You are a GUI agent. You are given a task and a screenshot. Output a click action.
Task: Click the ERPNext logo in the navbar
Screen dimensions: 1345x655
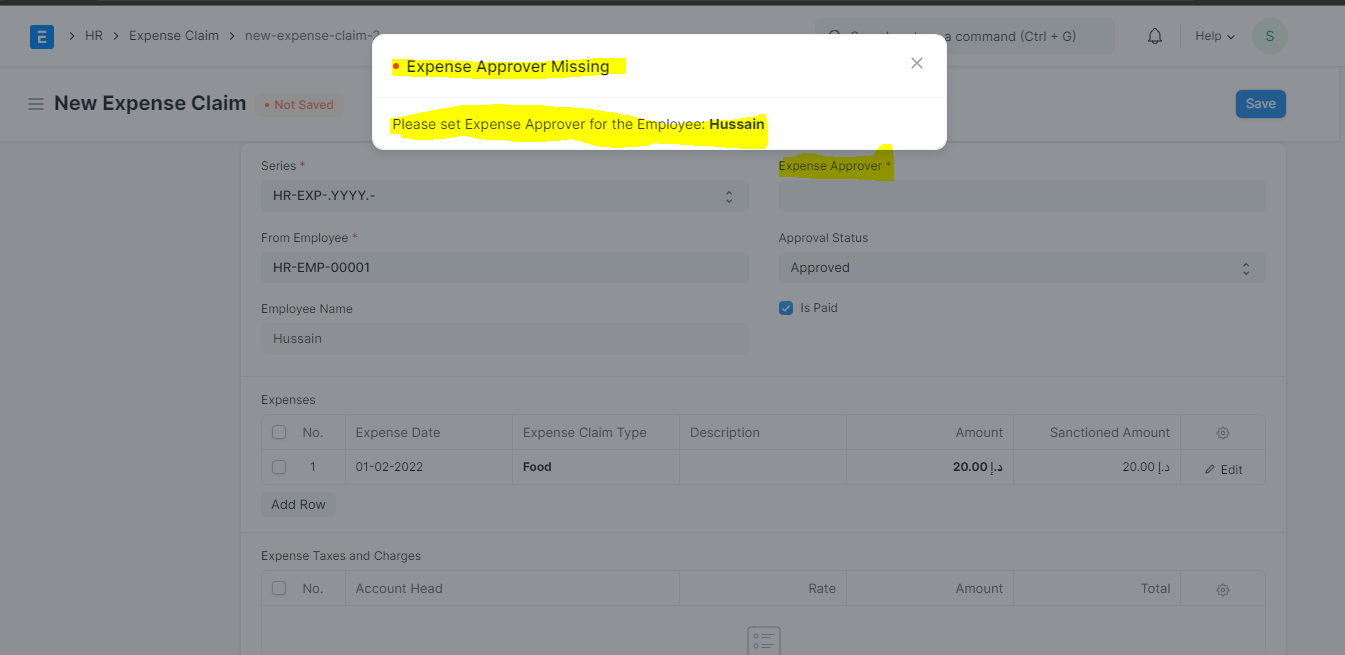point(41,36)
